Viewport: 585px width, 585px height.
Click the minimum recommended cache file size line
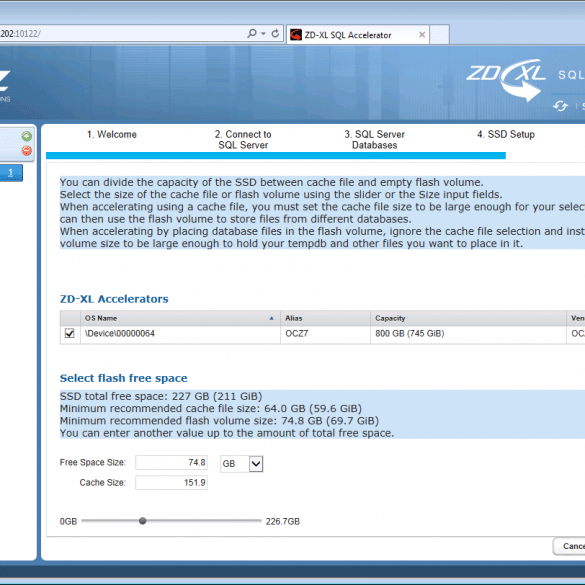click(211, 409)
